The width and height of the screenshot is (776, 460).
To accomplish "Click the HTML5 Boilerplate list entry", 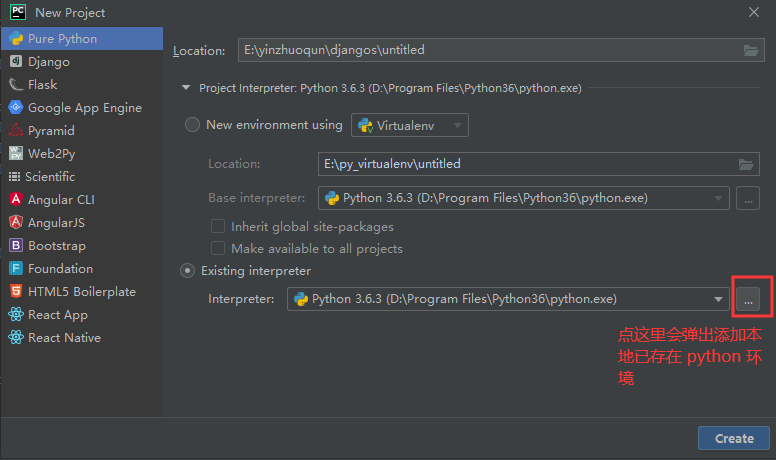I will (x=82, y=291).
